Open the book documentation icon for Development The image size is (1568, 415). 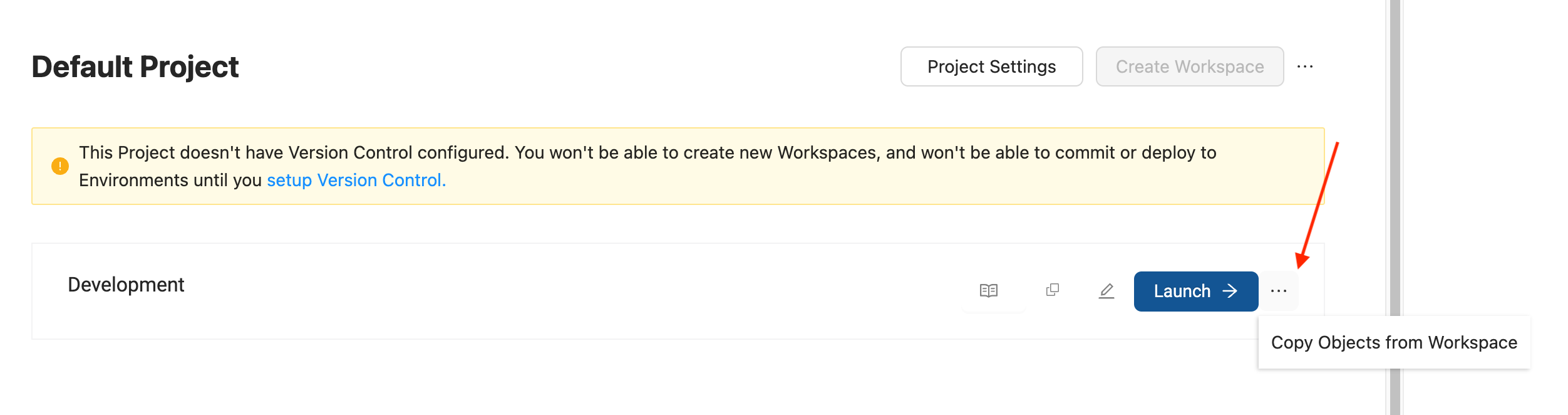(989, 291)
